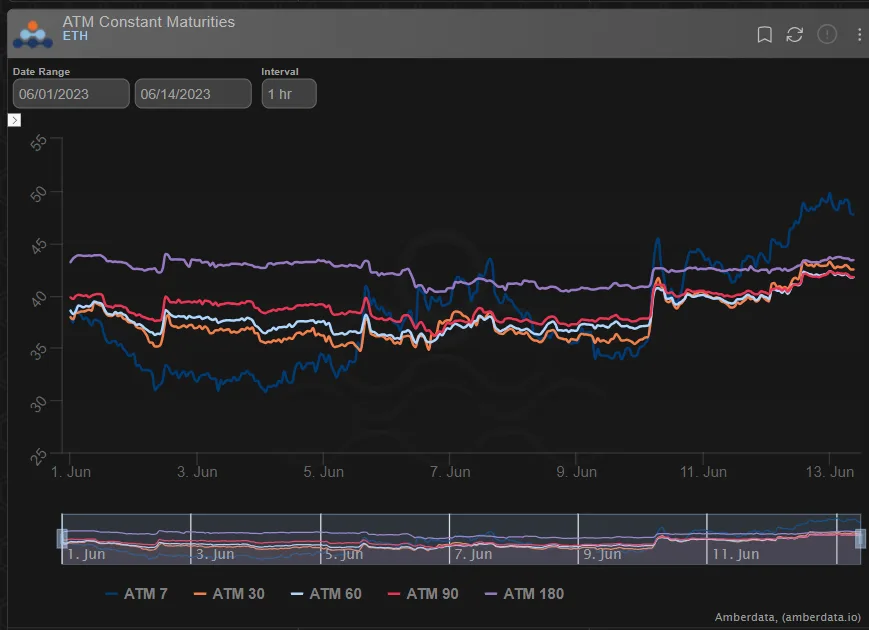Click the Interval label
Viewport: 869px width, 630px height.
(x=280, y=71)
